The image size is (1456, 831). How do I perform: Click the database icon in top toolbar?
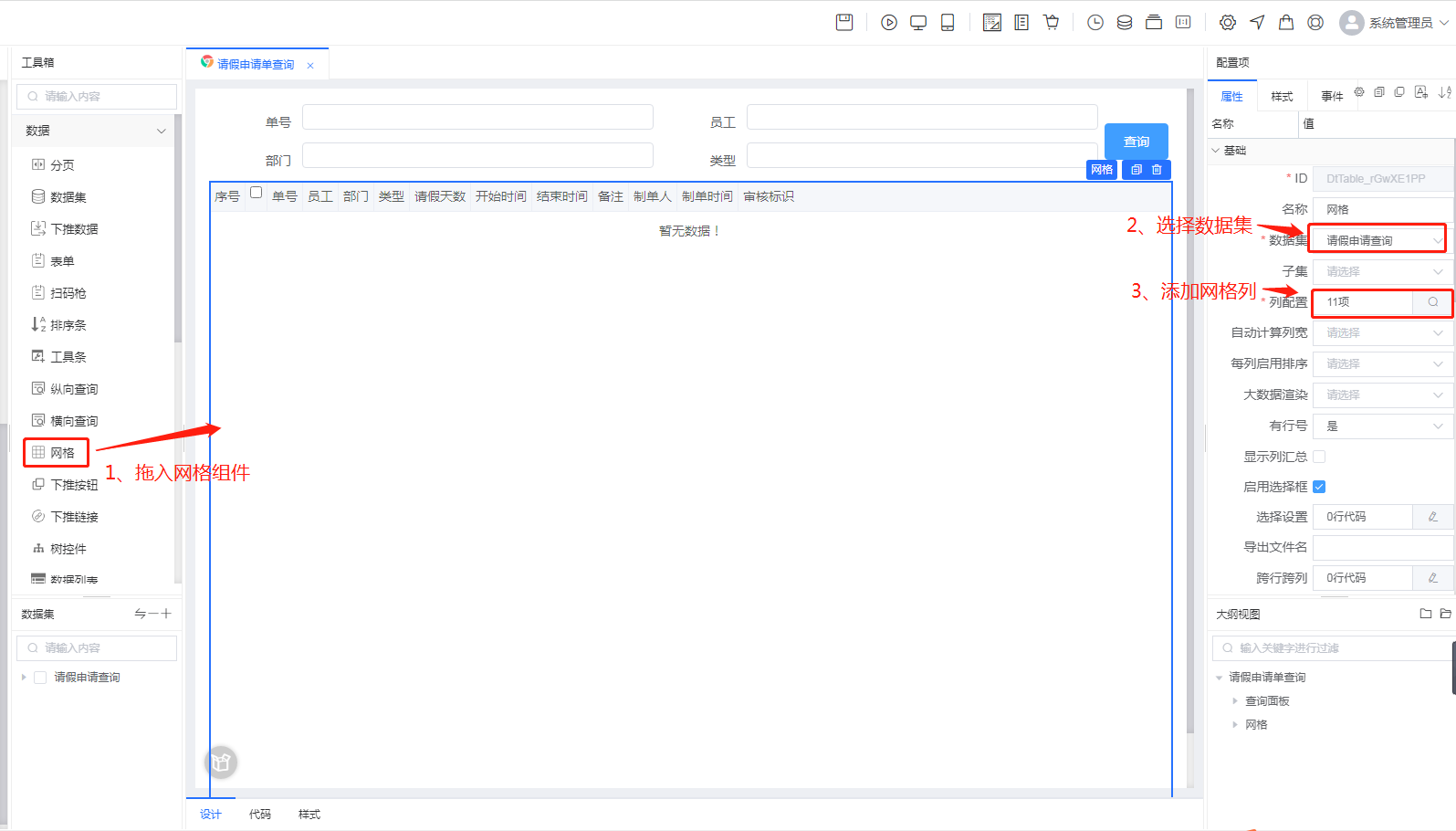coord(1125,23)
